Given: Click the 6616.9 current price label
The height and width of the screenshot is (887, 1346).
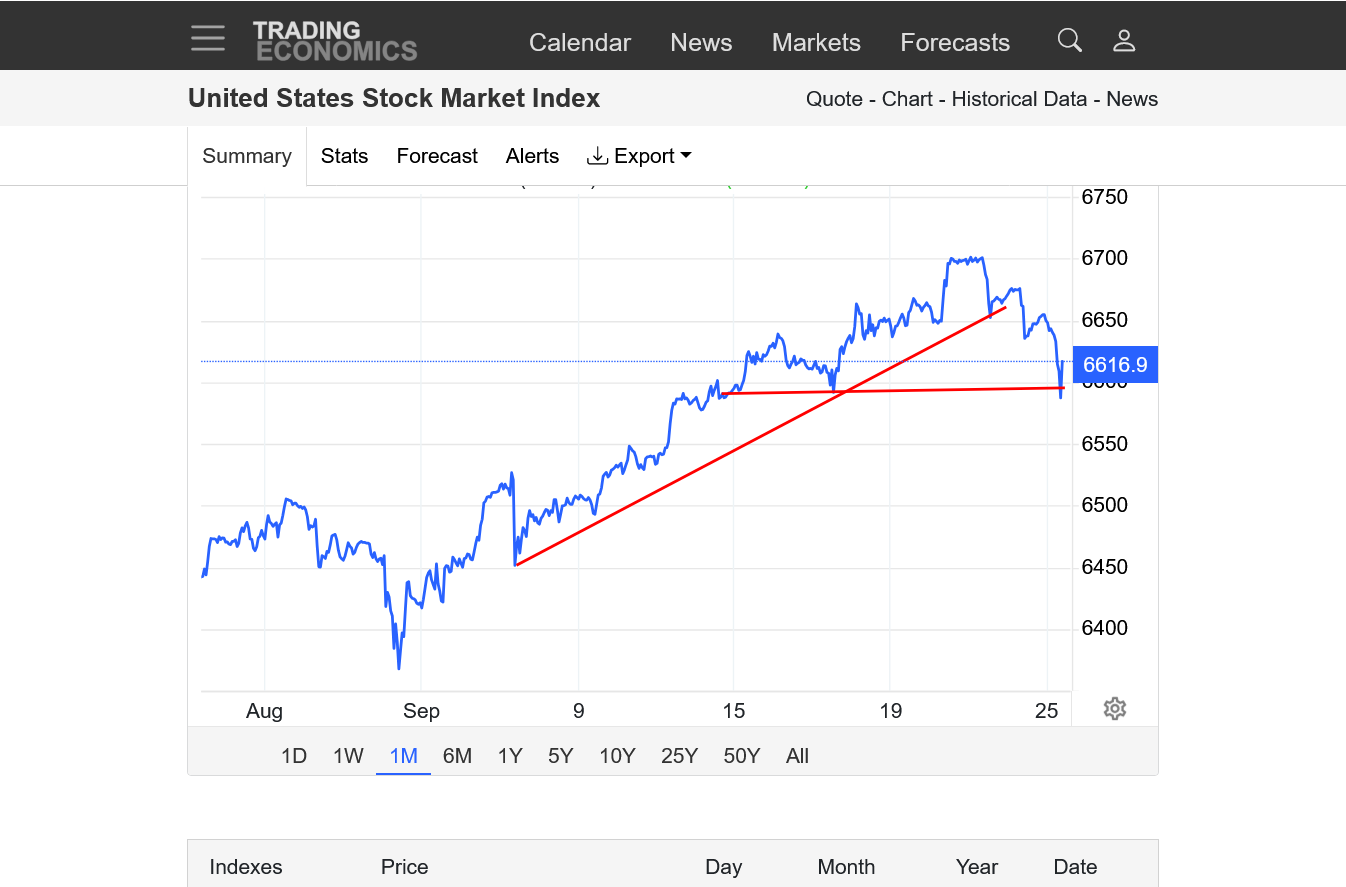Looking at the screenshot, I should (1115, 365).
